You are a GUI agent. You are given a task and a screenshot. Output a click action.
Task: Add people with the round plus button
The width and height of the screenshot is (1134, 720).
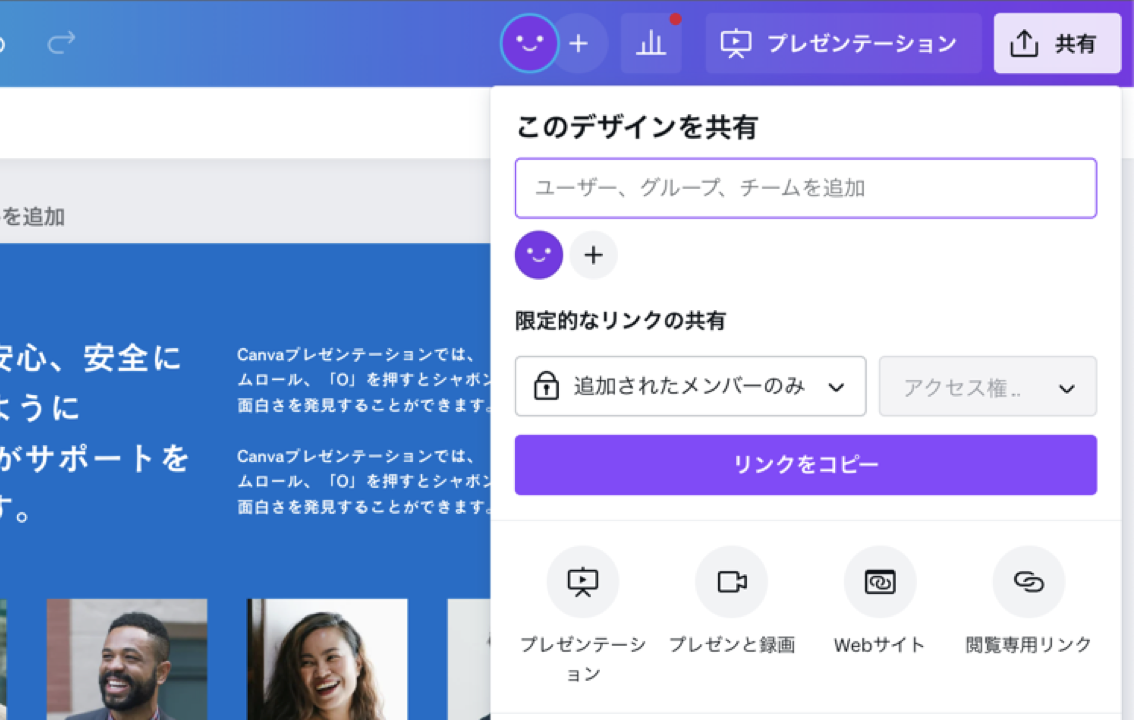[x=594, y=255]
